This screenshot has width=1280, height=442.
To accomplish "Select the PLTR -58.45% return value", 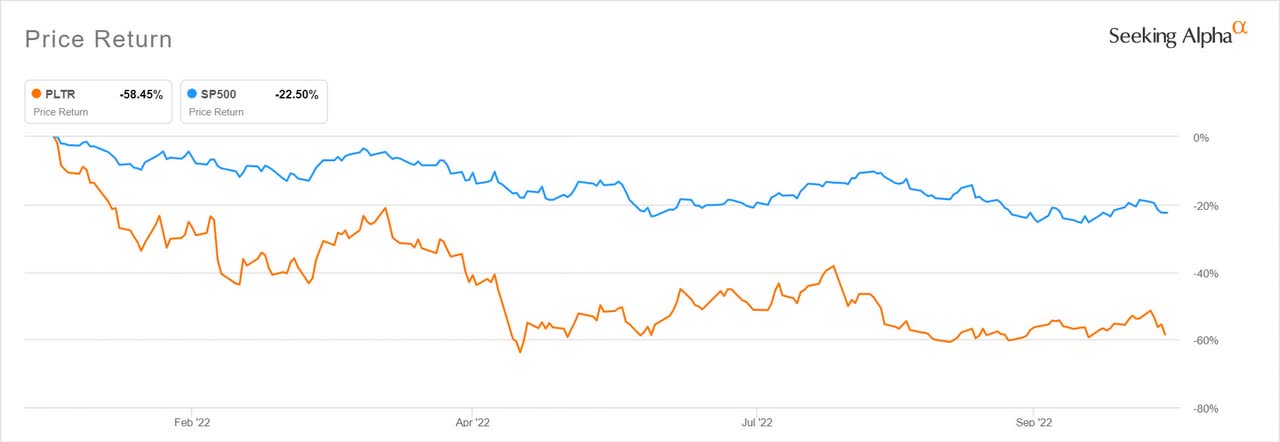I will pos(140,95).
